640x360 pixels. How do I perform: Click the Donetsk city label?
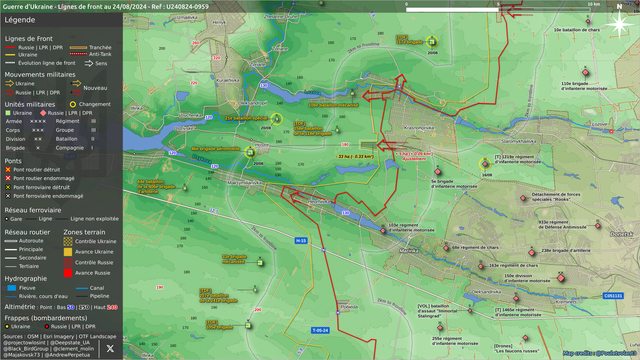pyautogui.click(x=622, y=234)
